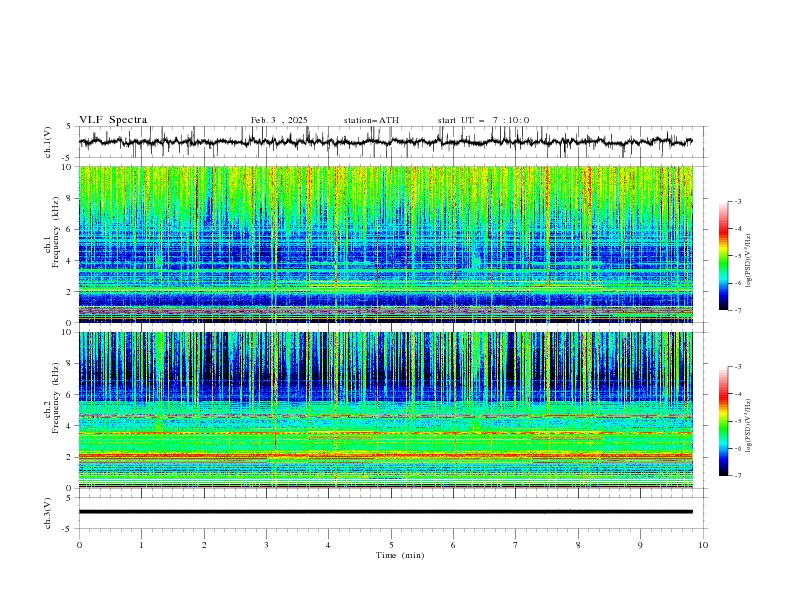Click the time axis tick label "4"

328,545
